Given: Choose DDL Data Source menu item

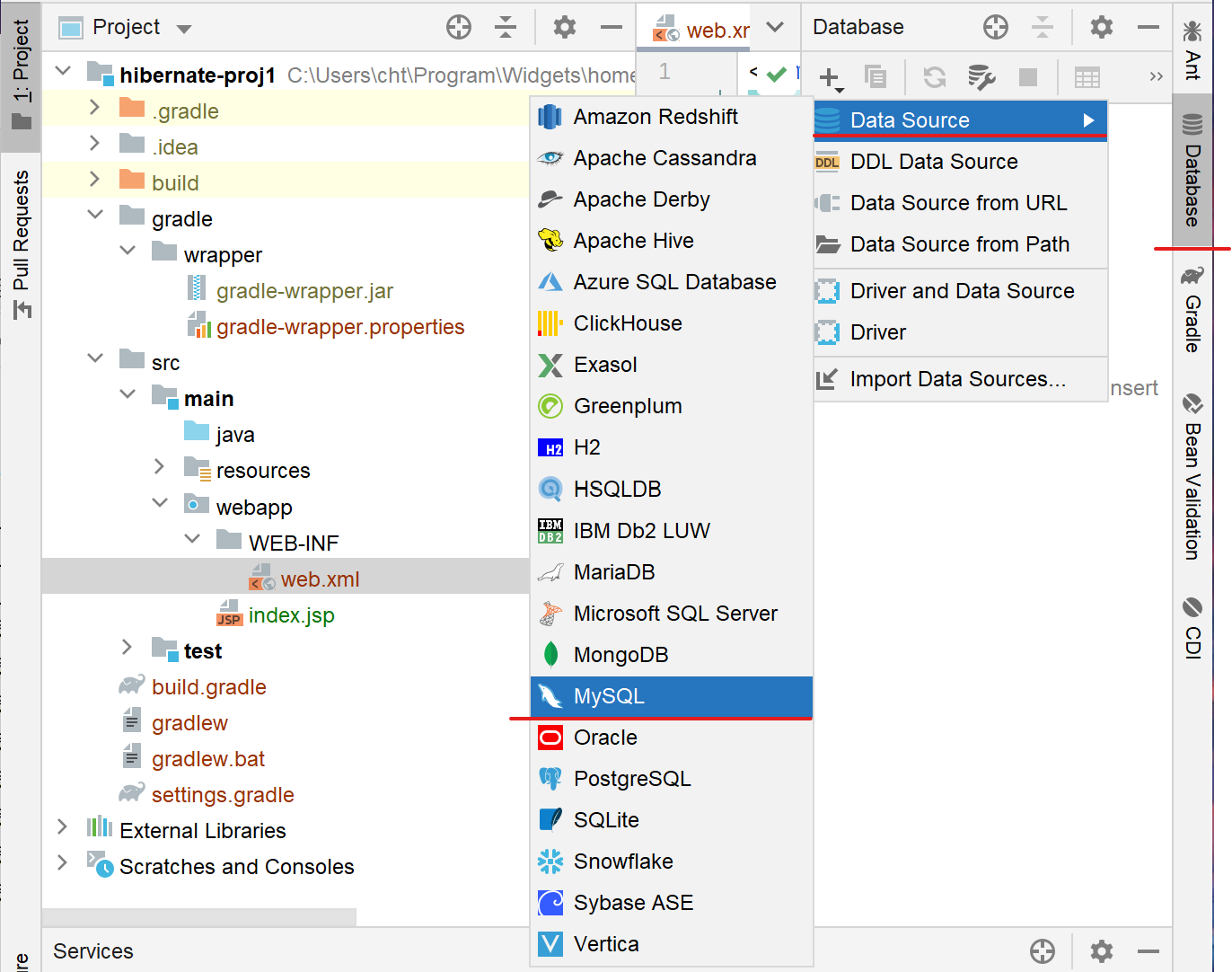Looking at the screenshot, I should [x=960, y=162].
